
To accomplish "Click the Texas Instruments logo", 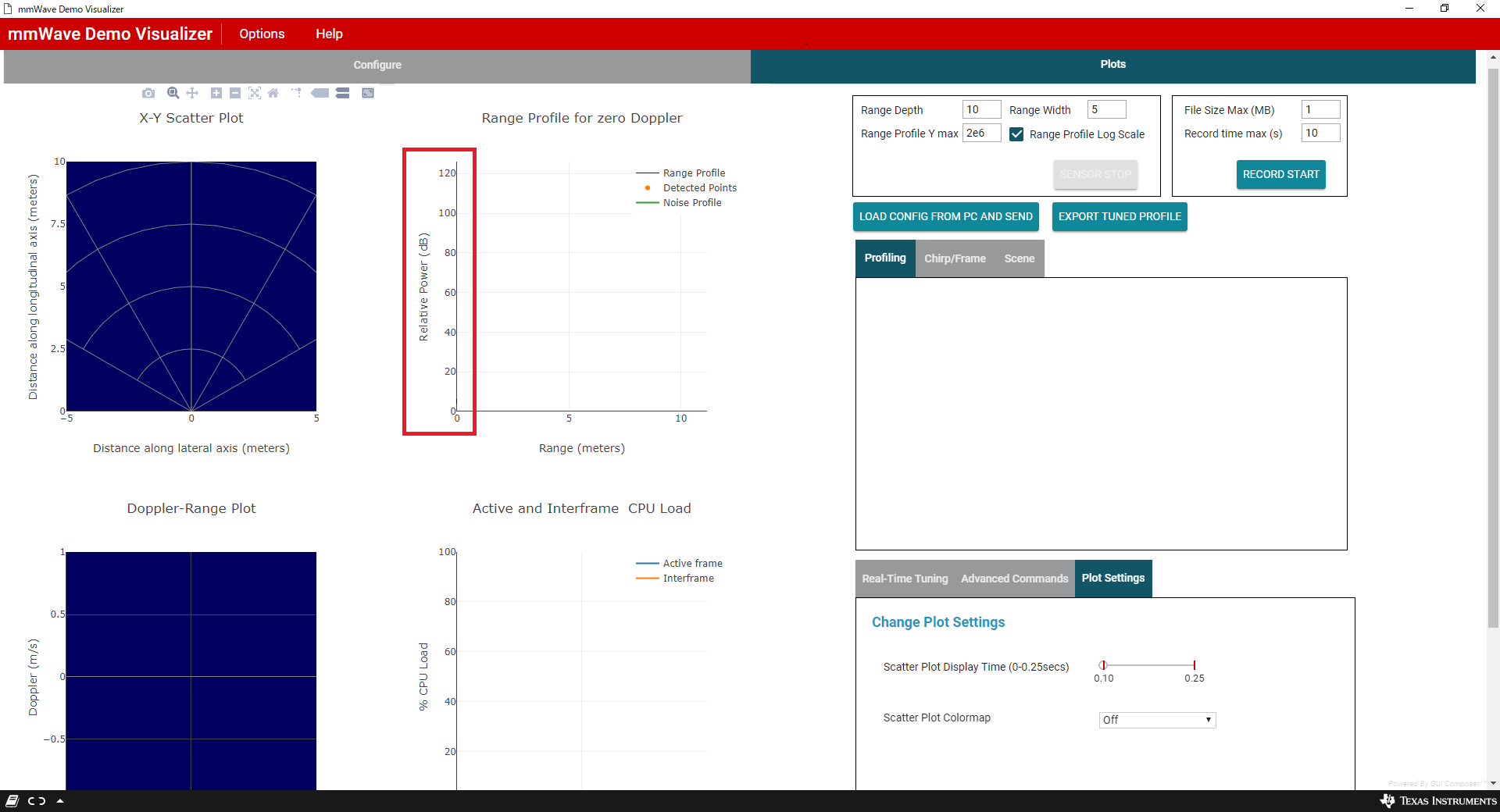I will [x=1438, y=801].
